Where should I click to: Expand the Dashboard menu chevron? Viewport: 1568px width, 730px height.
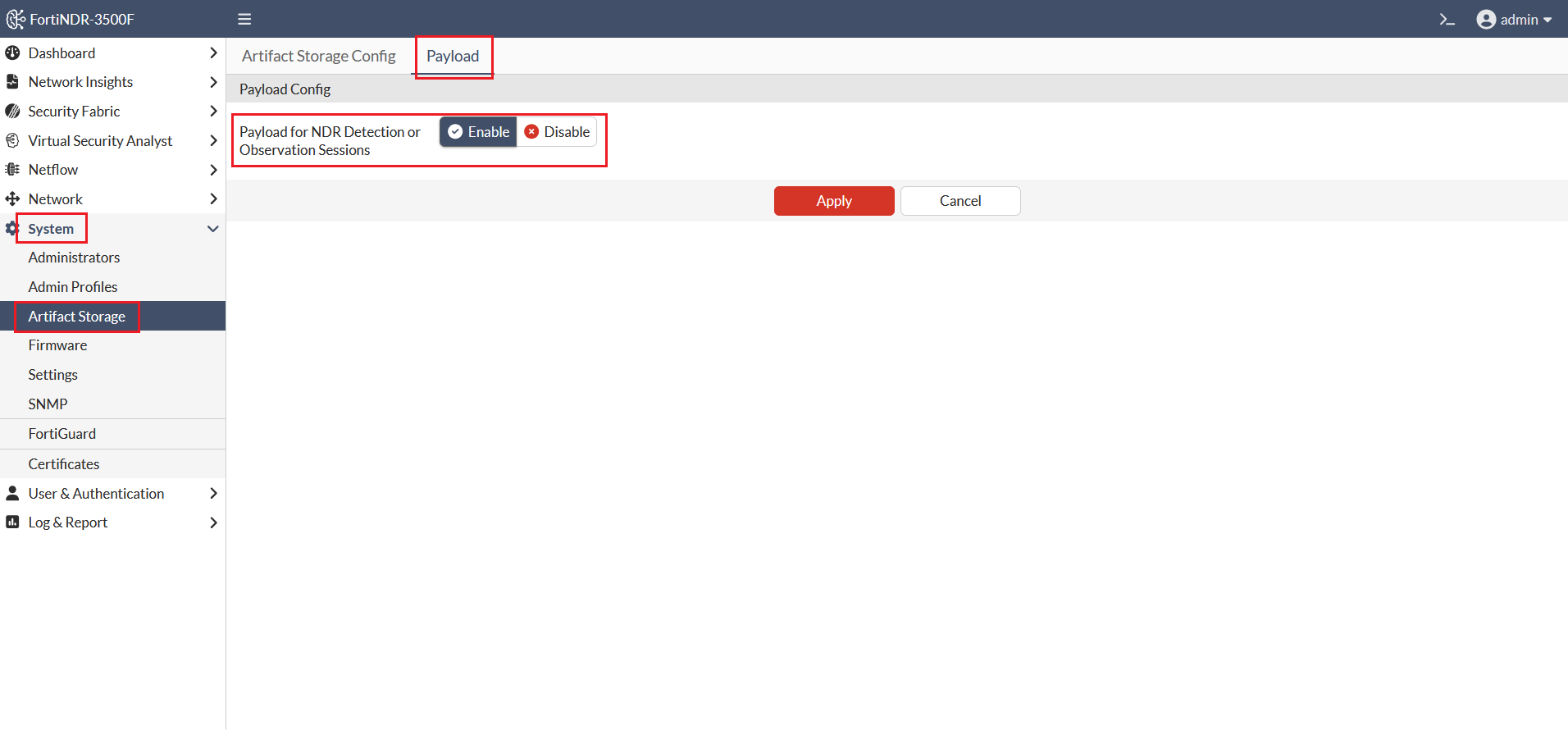(x=213, y=52)
